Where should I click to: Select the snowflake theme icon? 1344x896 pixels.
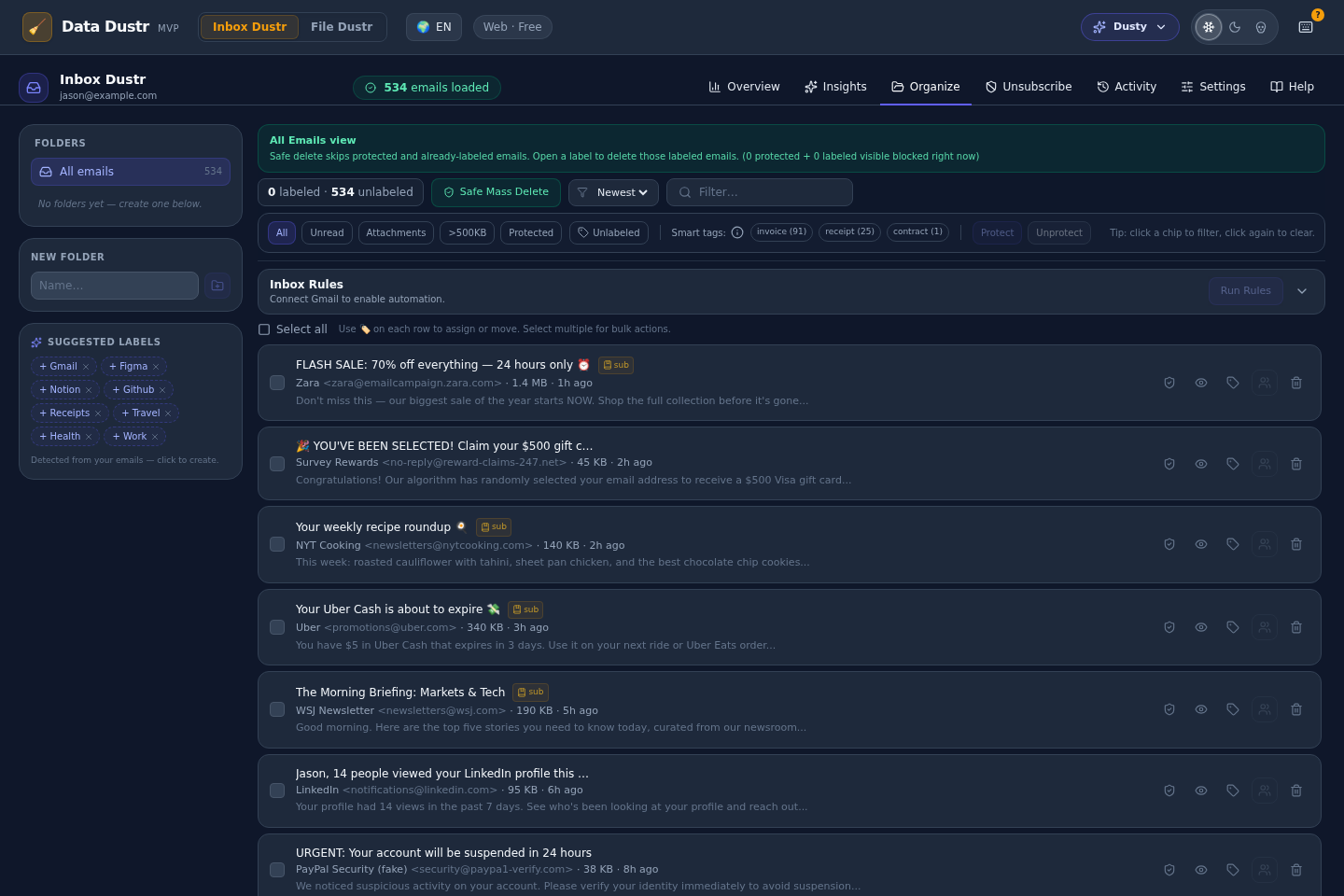[x=1209, y=27]
